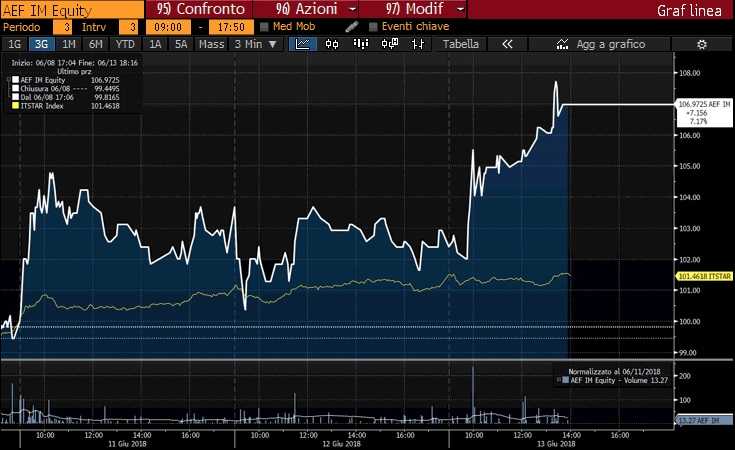Click the 13 Giu 2018 date label
Viewport: 735px width, 450px height.
(x=556, y=444)
